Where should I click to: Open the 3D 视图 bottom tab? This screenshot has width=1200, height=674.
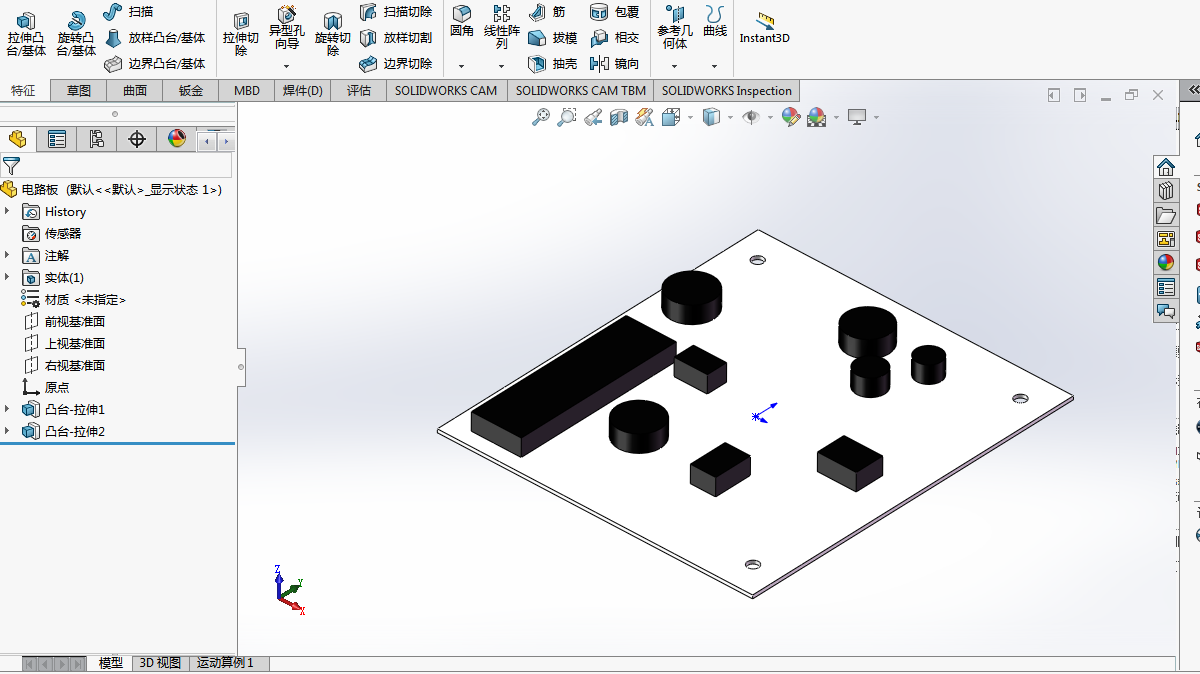click(160, 663)
